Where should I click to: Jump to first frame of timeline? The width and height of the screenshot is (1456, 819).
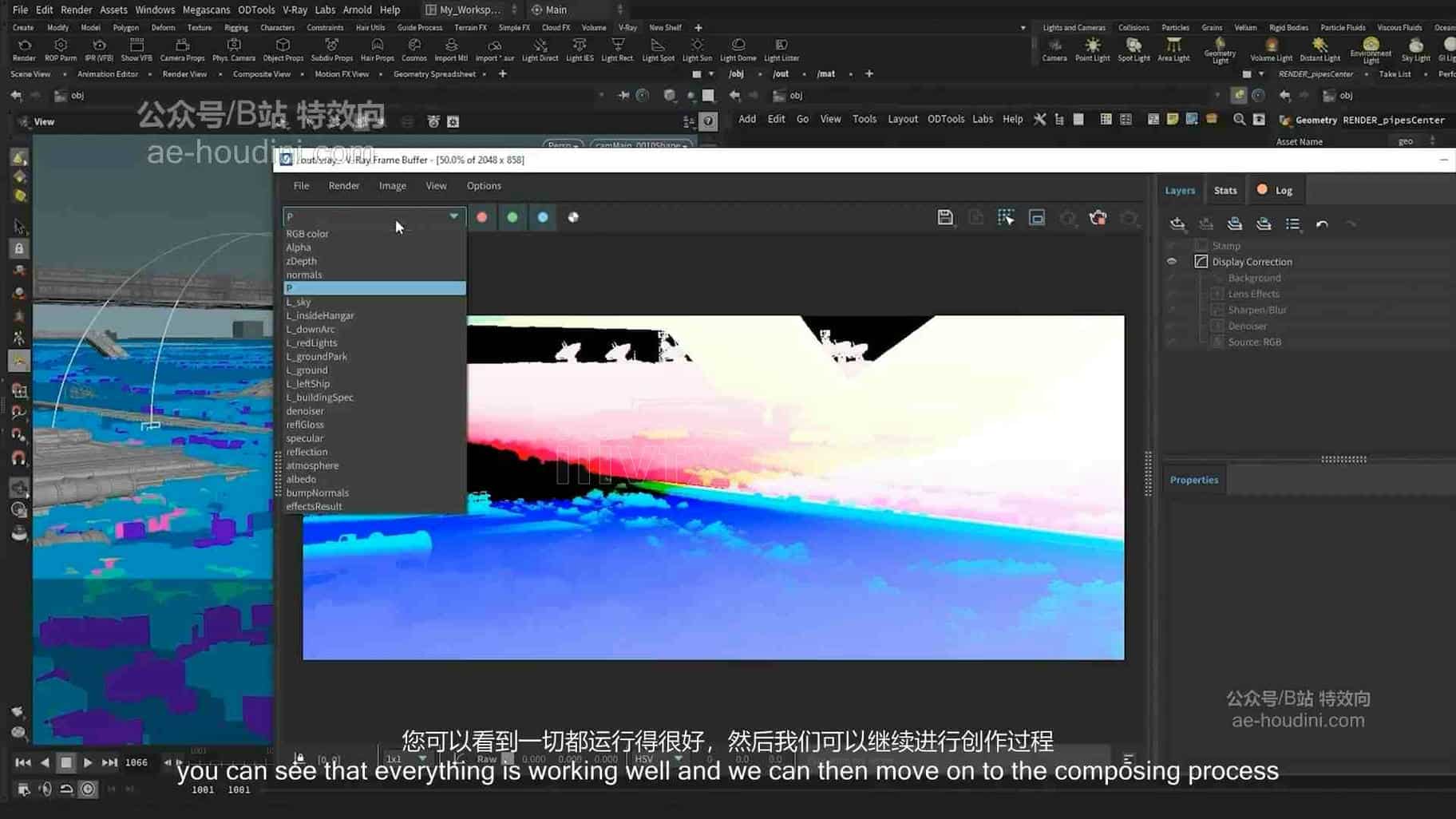(x=23, y=762)
